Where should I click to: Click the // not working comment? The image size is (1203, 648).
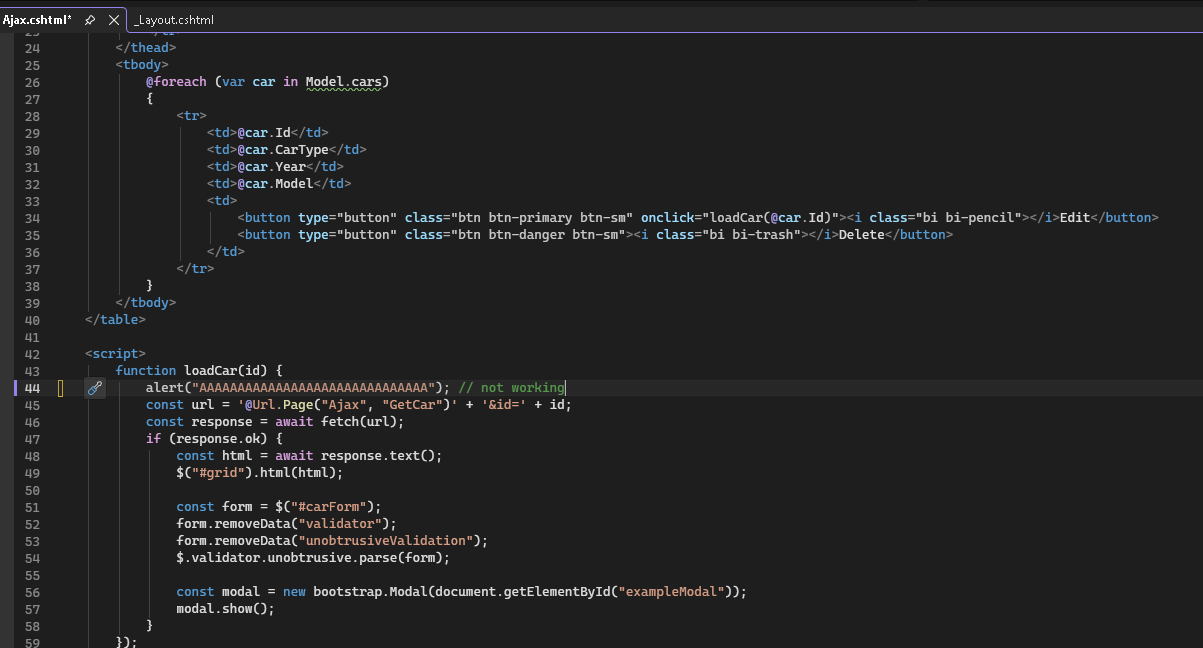click(x=511, y=388)
